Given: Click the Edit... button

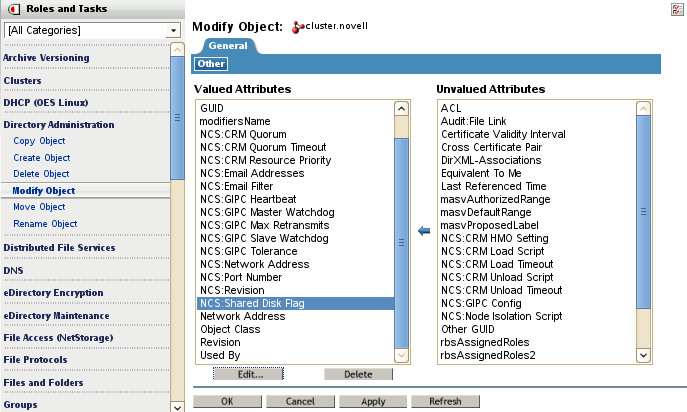Looking at the screenshot, I should point(248,374).
